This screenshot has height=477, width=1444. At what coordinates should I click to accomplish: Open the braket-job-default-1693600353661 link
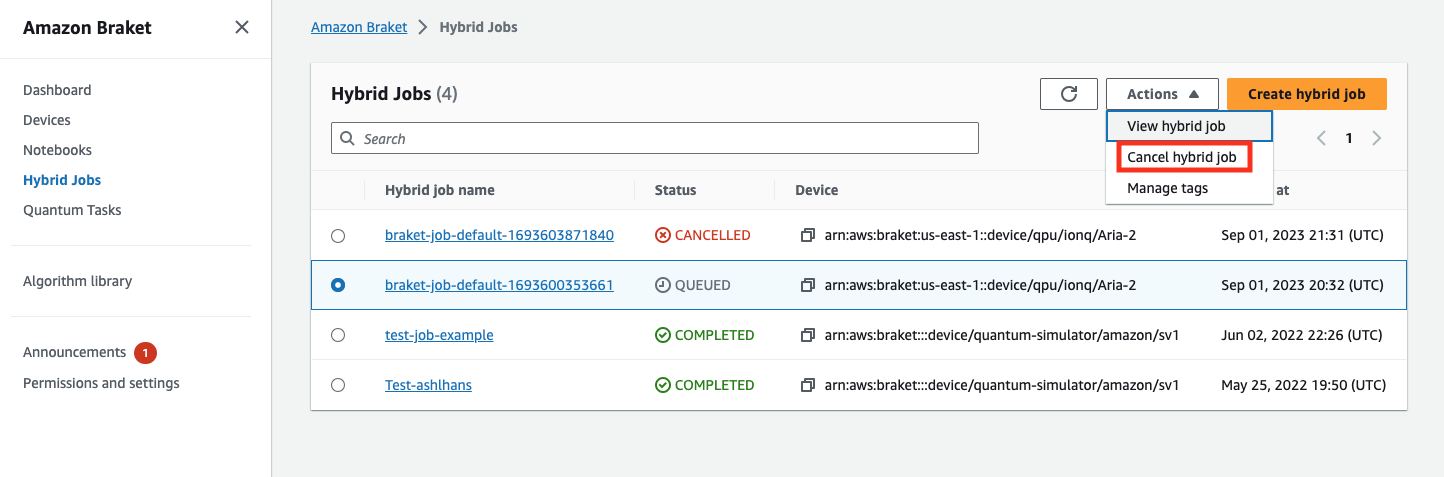[499, 285]
